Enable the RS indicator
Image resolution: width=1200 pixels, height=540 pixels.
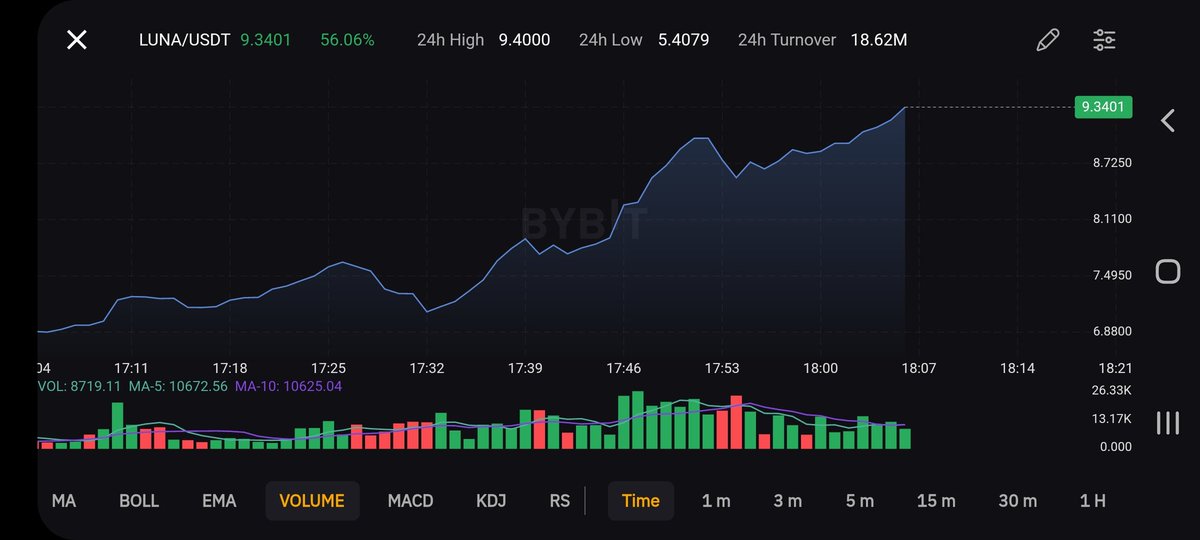pyautogui.click(x=560, y=501)
